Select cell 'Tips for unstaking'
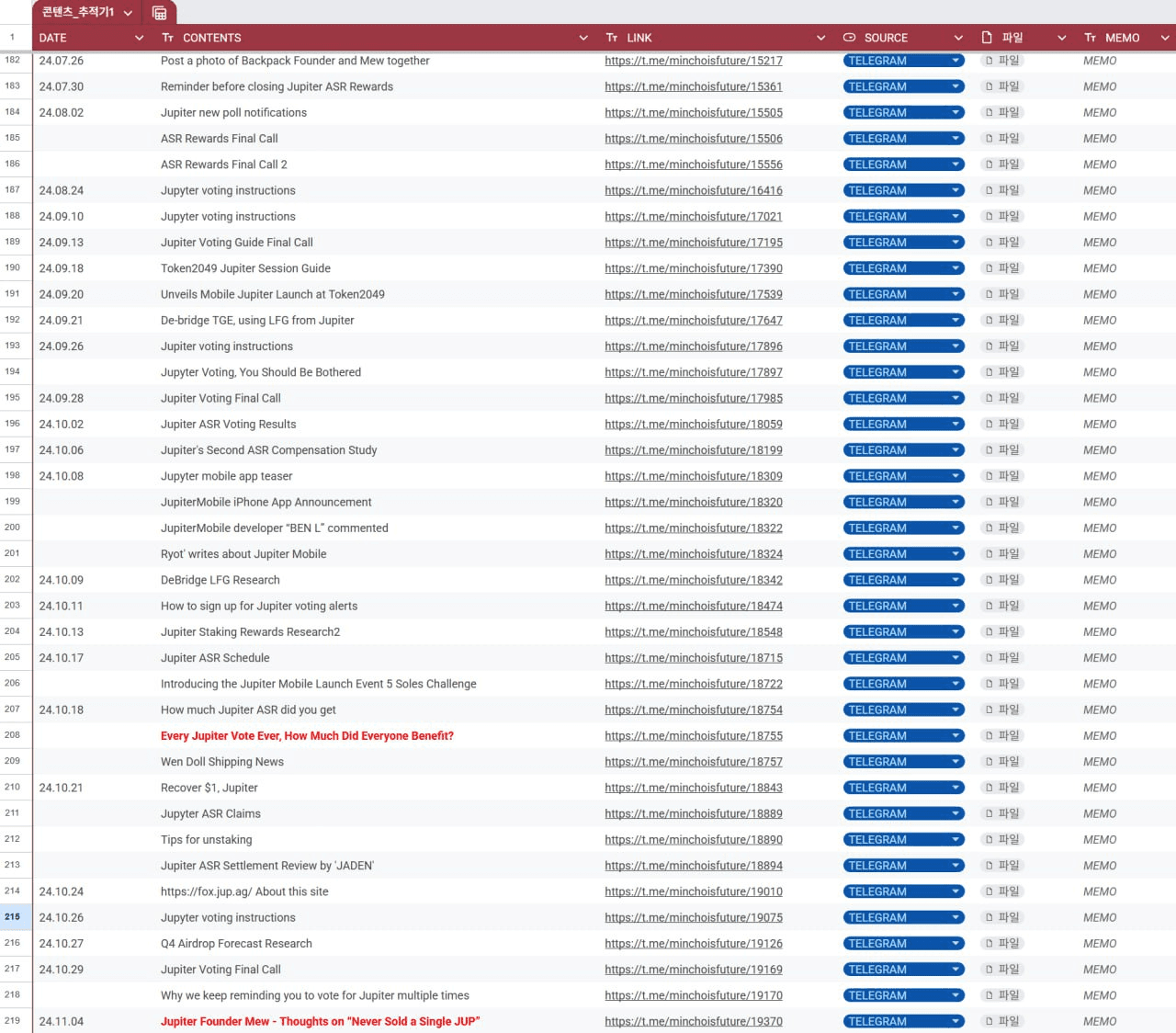Image resolution: width=1176 pixels, height=1033 pixels. click(206, 840)
